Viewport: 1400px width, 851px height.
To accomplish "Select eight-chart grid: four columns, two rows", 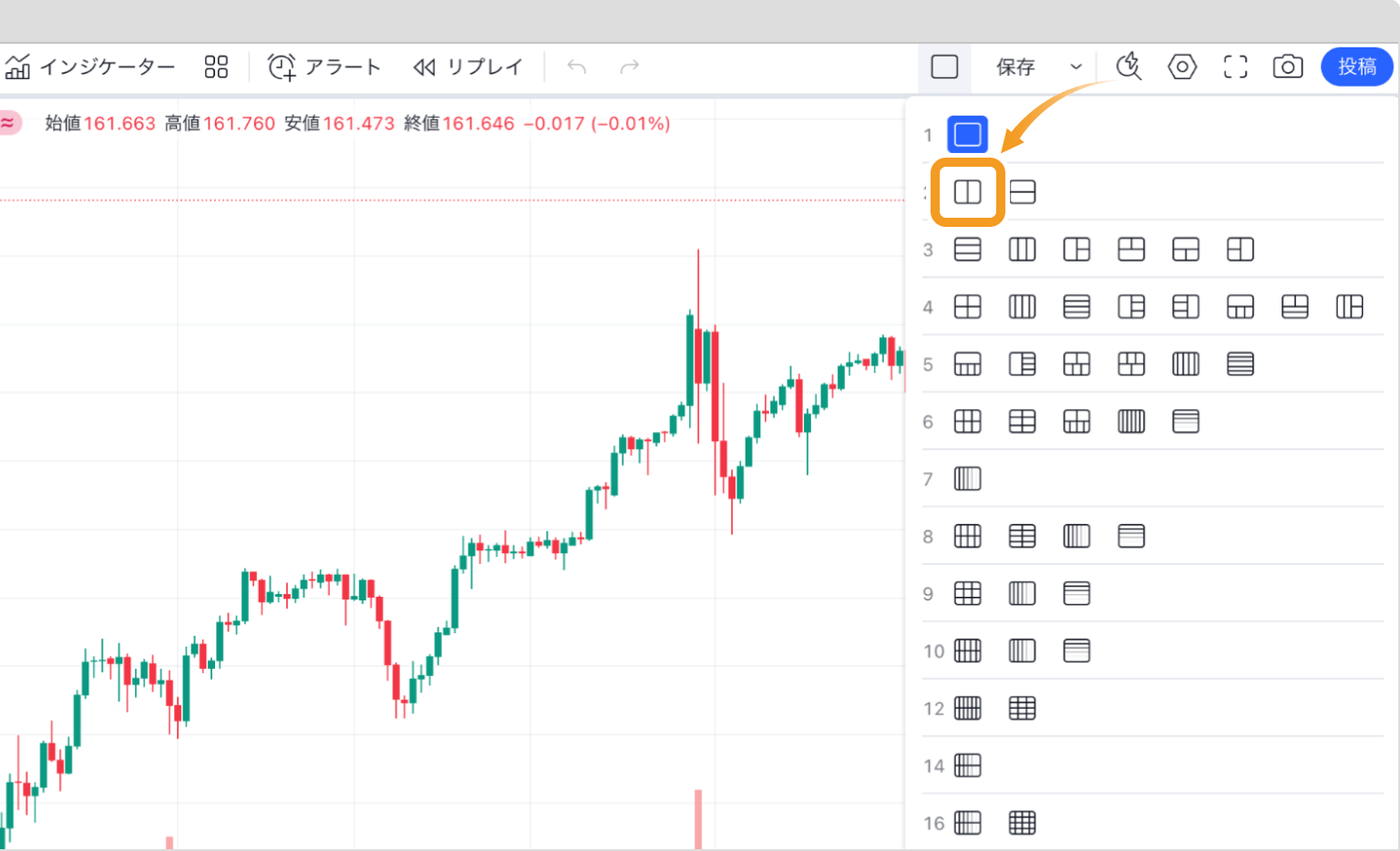I will 967,537.
